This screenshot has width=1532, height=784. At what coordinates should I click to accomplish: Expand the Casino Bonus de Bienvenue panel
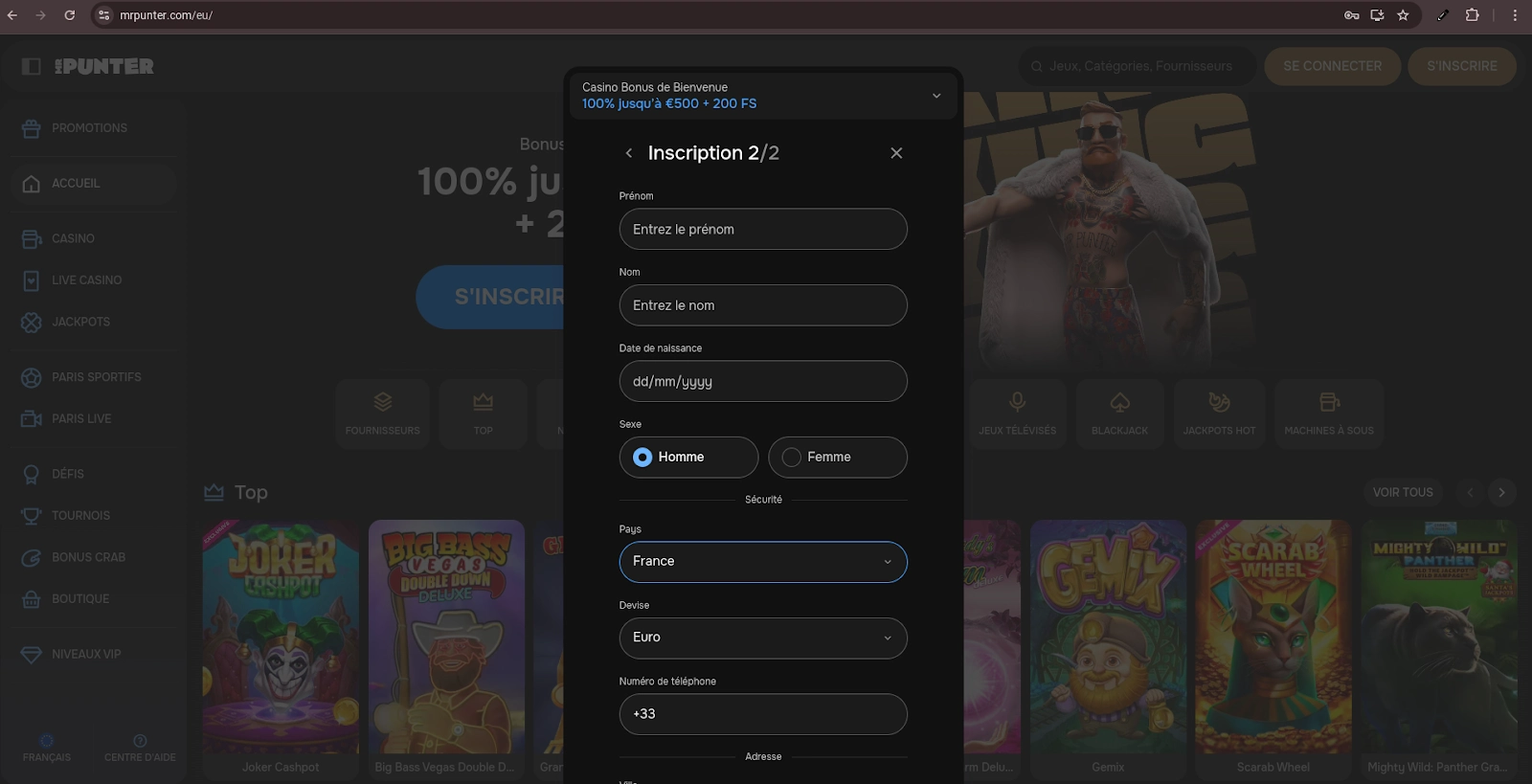935,96
